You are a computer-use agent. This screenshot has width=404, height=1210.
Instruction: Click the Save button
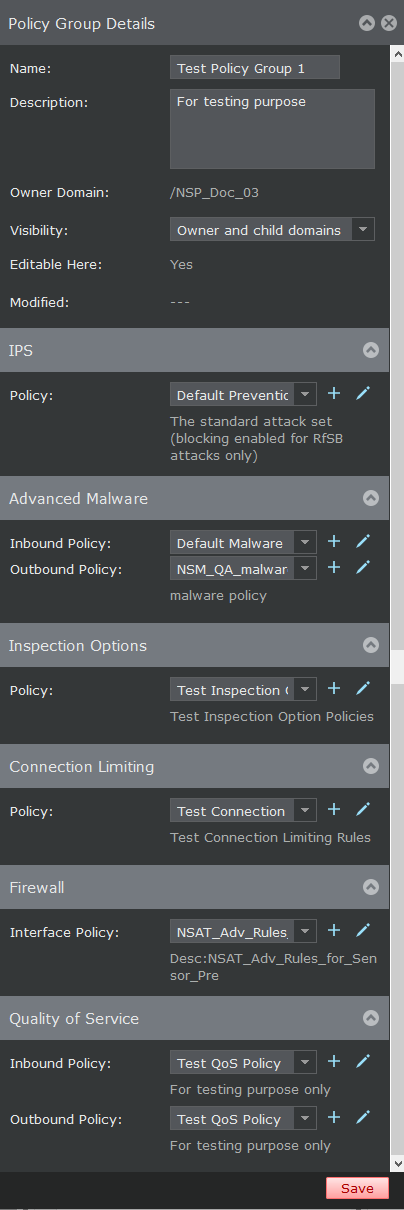point(357,1188)
